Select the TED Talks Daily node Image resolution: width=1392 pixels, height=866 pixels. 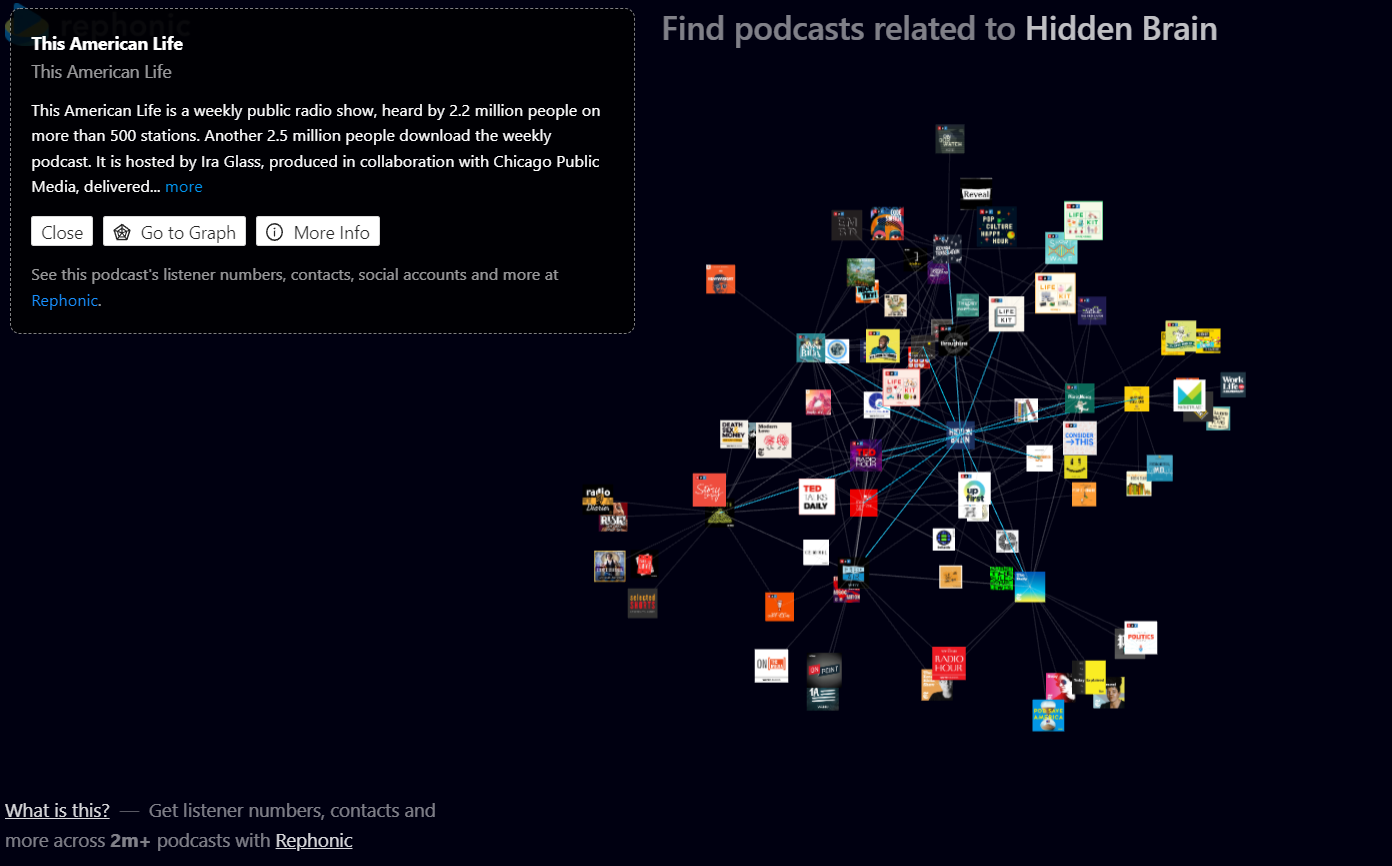(817, 497)
